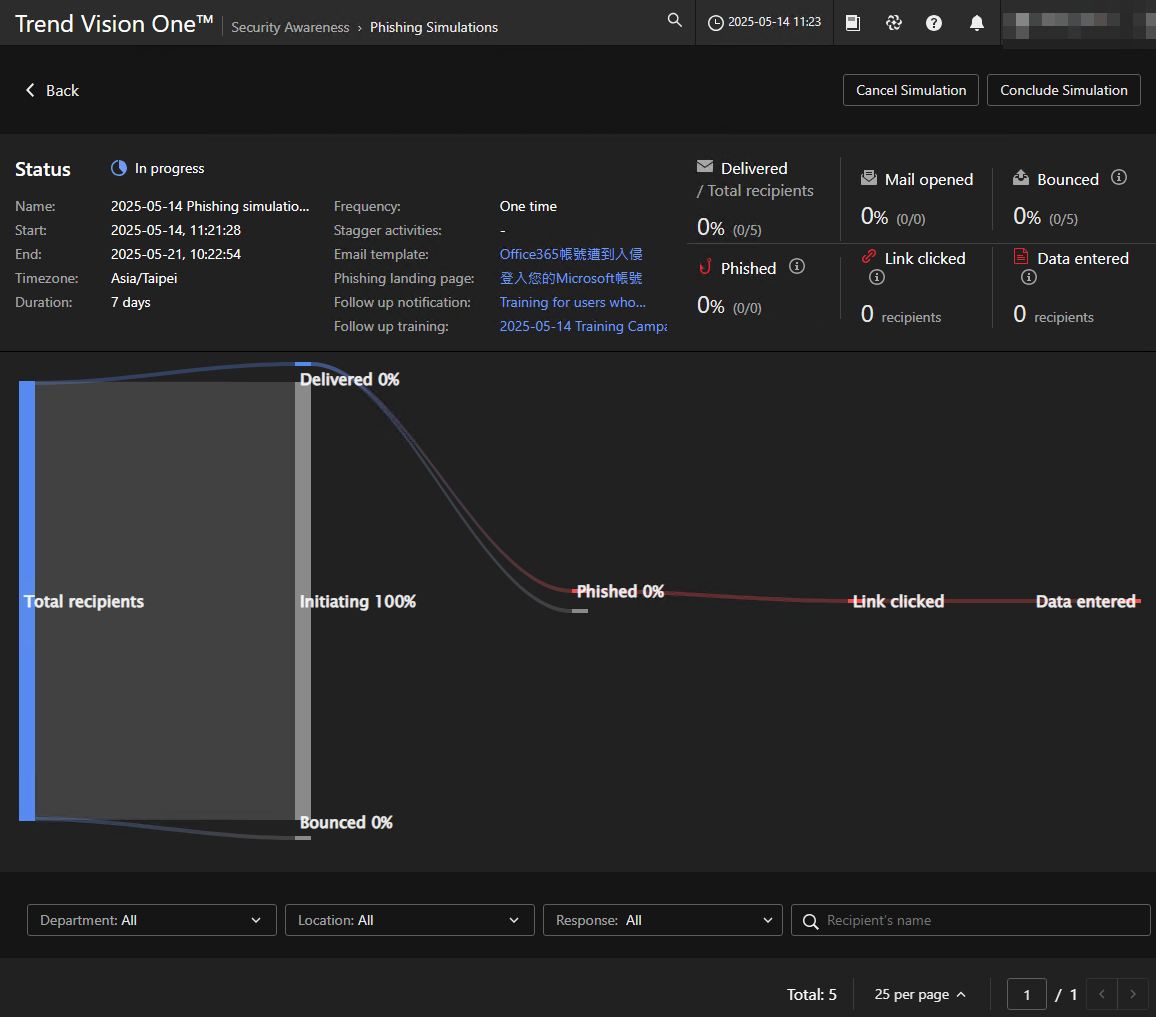Select Phishing Simulations breadcrumb item
The image size is (1156, 1017).
[x=434, y=27]
